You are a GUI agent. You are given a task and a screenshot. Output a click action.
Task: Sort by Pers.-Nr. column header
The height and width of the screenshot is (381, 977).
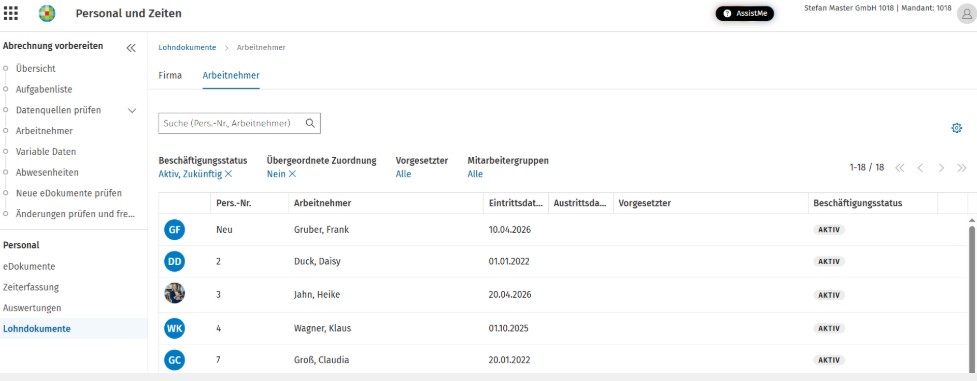[234, 203]
